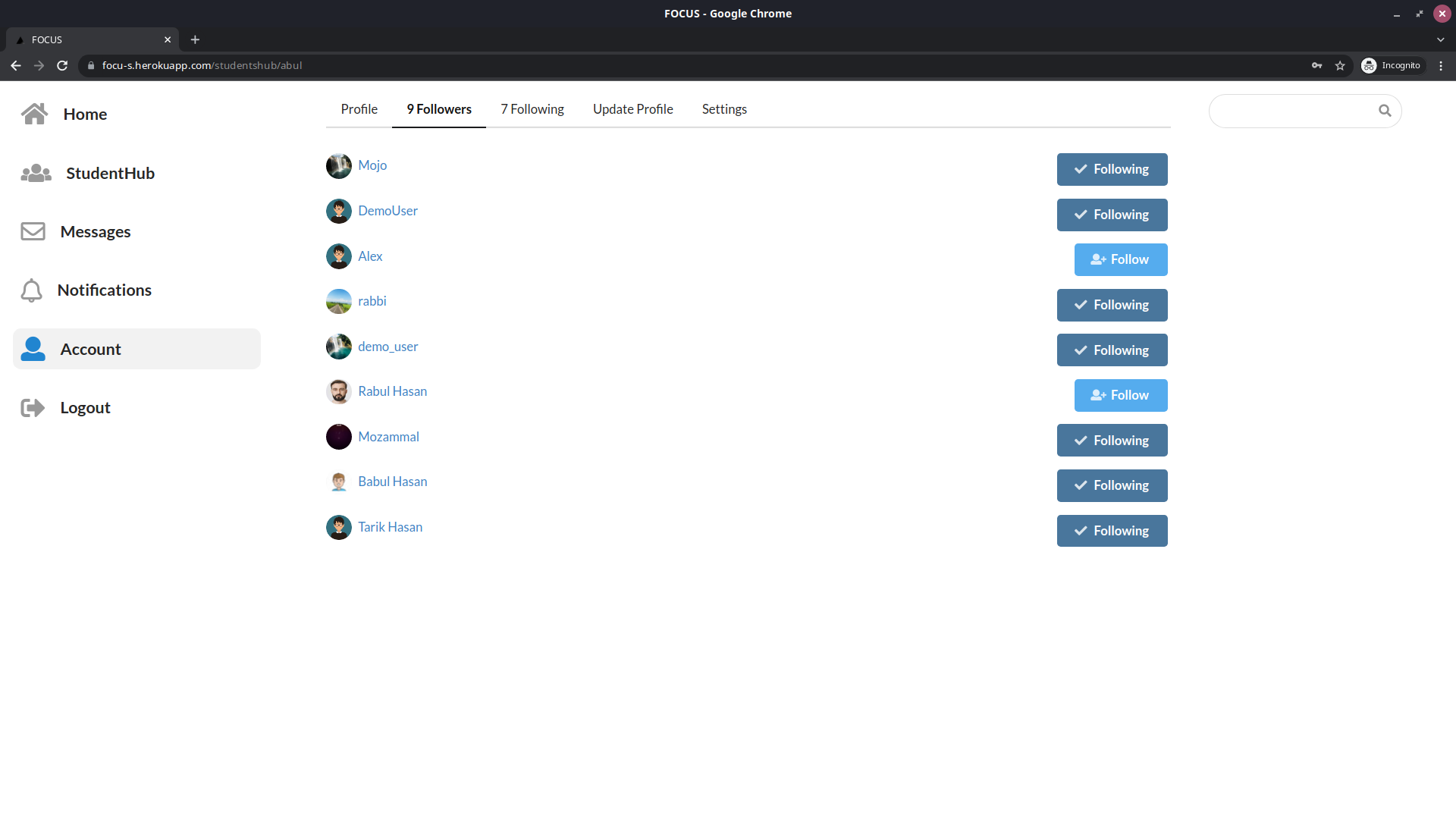
Task: Open the Update Profile tab
Action: click(632, 109)
